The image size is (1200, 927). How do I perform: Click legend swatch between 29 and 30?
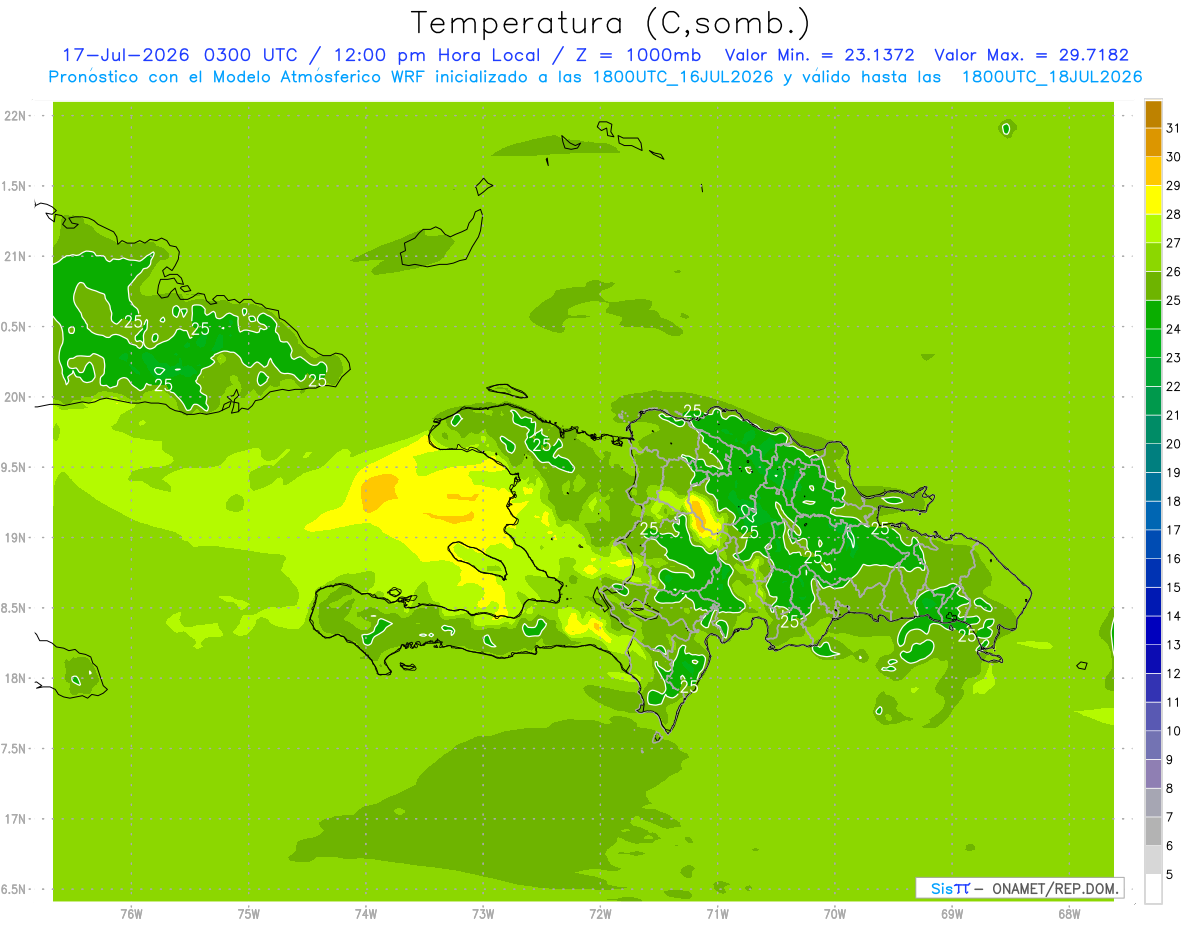pyautogui.click(x=1153, y=171)
